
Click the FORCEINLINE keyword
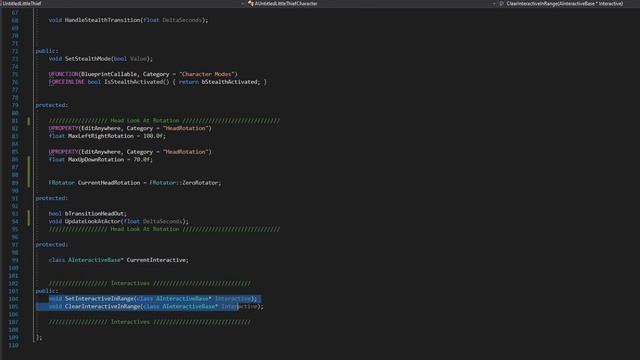66,82
